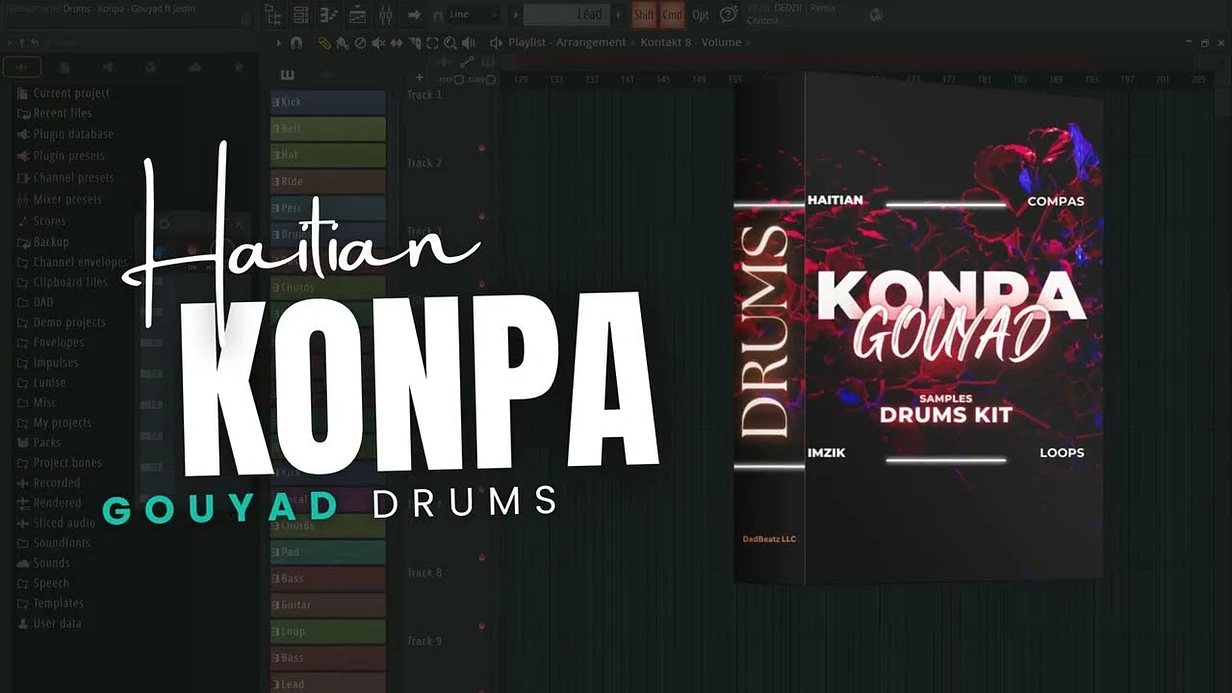Click bar 129 on the timeline ruler
Viewport: 1232px width, 693px height.
coord(520,80)
